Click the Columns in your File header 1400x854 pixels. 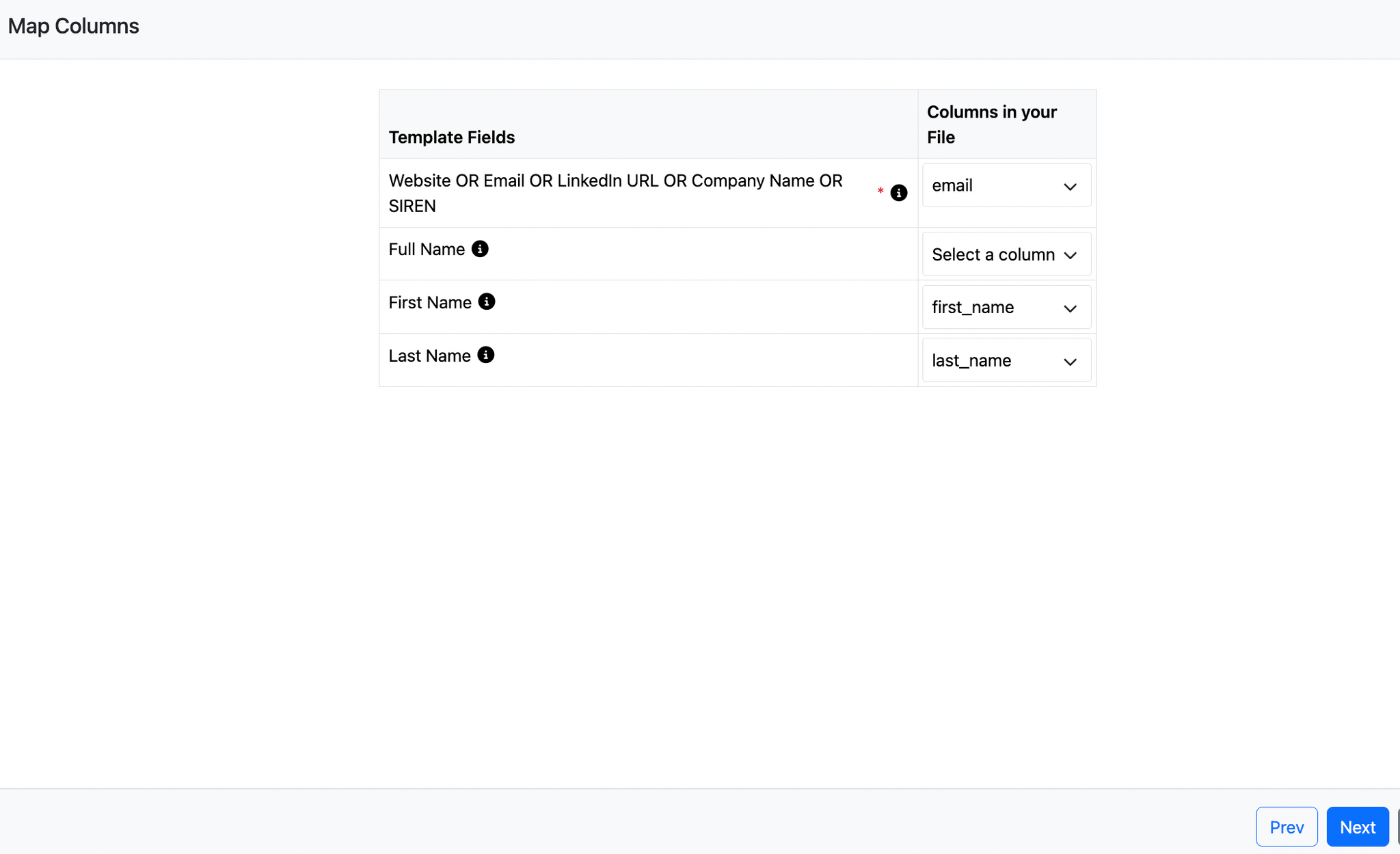991,124
